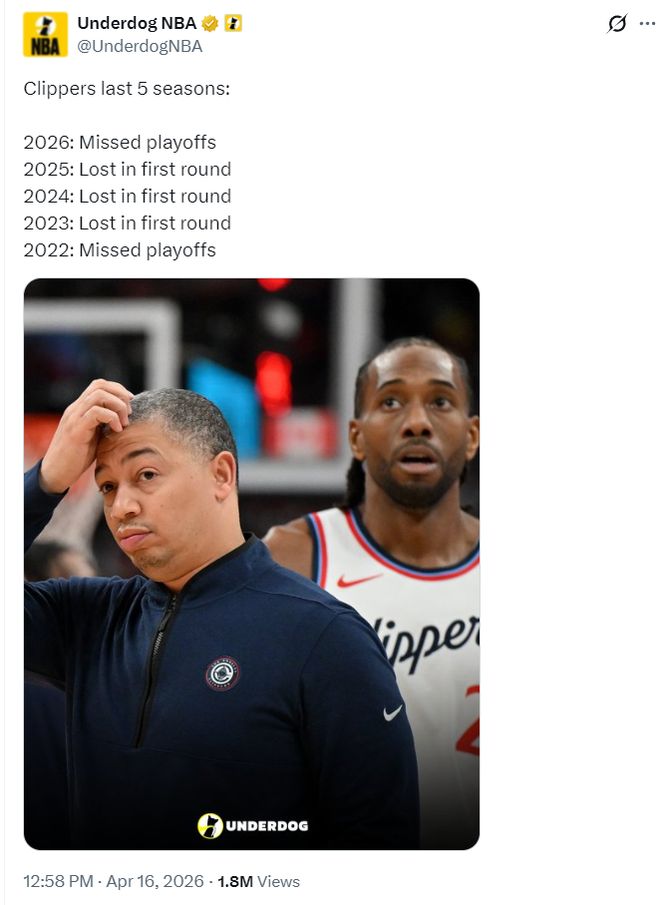Click the Underdog logo watermark in photo
Image resolution: width=660 pixels, height=905 pixels.
pos(253,825)
